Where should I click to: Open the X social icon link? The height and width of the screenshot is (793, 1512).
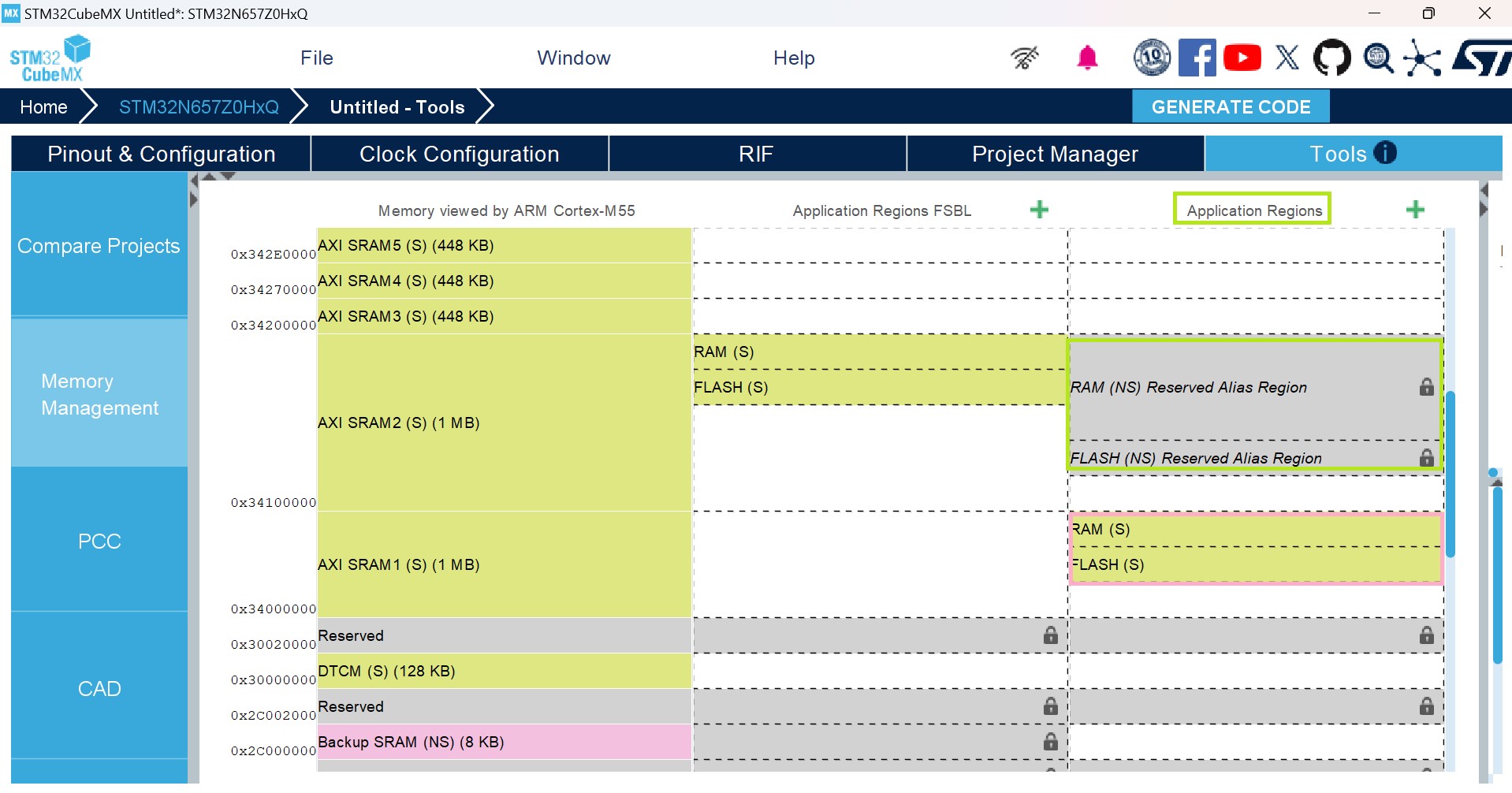(1287, 58)
